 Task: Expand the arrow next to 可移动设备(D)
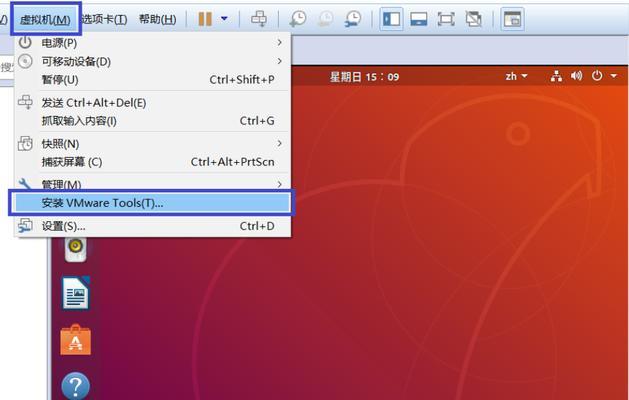click(279, 61)
